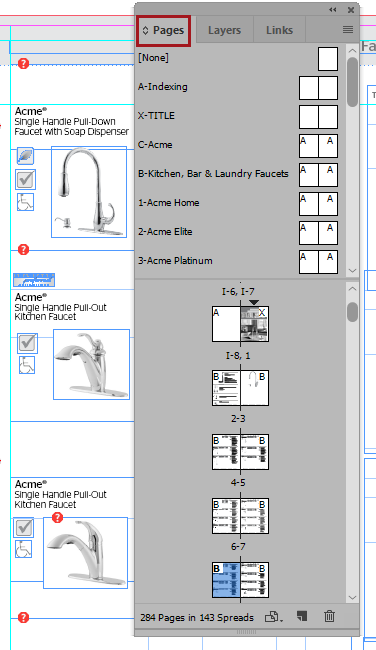
Task: Click the checkmark icon beside Pull-Down Faucet
Action: coord(26,179)
